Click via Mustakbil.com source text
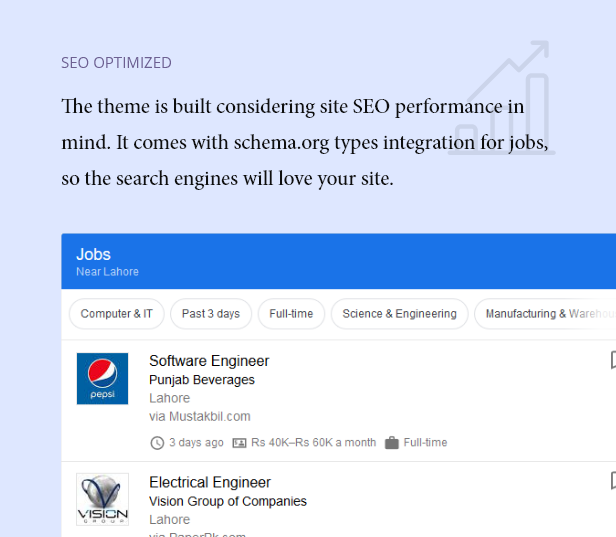Screen dimensions: 616x537 [200, 416]
